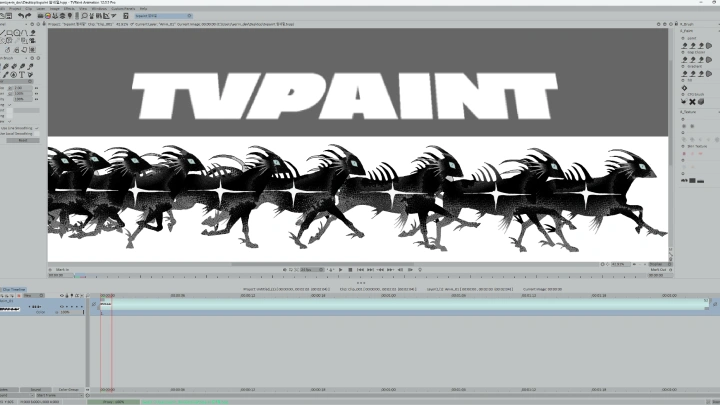Click the diamond icon under fill section
This screenshot has height=405, width=720.
[x=684, y=88]
